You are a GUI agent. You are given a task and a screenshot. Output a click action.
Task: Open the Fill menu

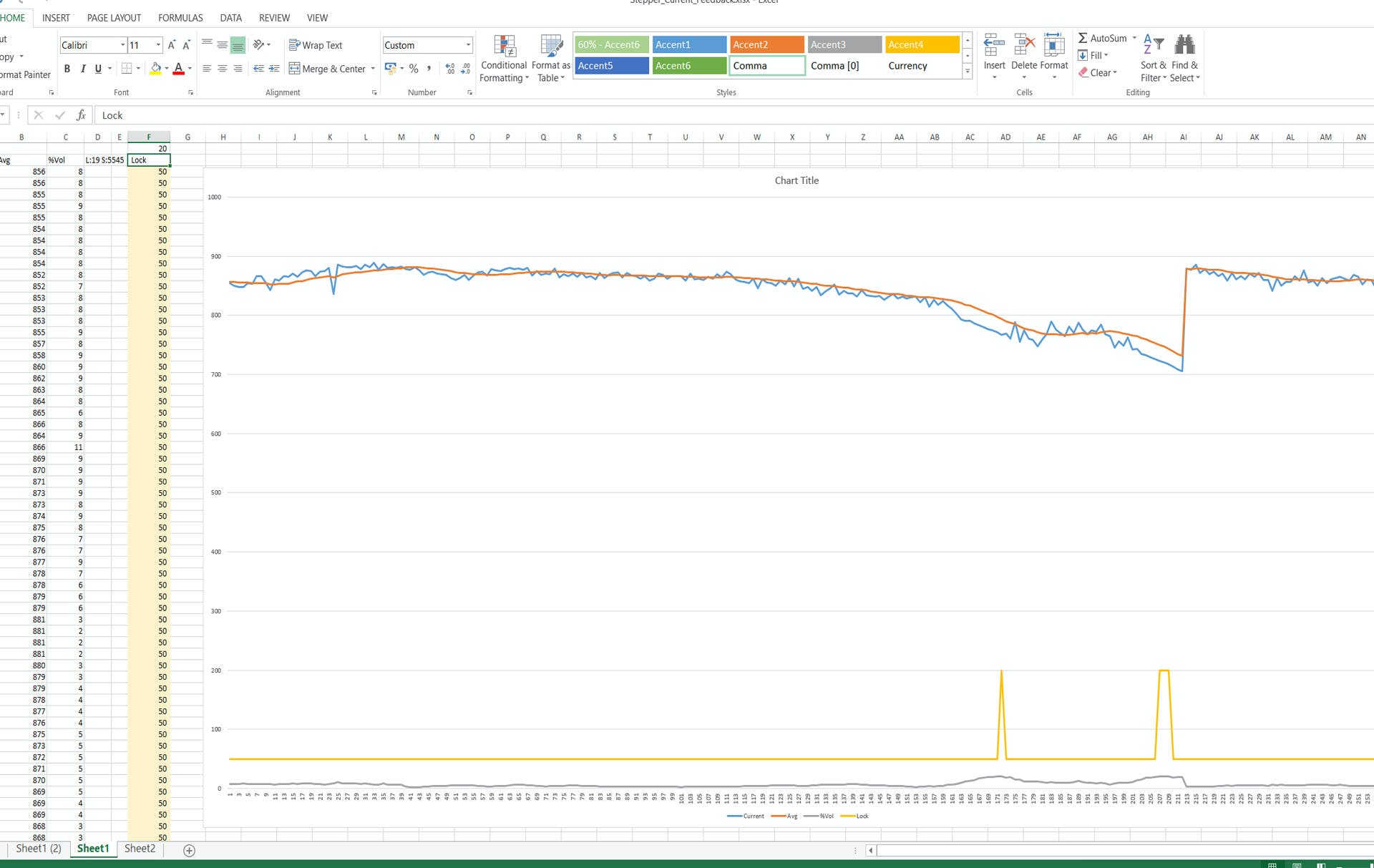pyautogui.click(x=1093, y=55)
